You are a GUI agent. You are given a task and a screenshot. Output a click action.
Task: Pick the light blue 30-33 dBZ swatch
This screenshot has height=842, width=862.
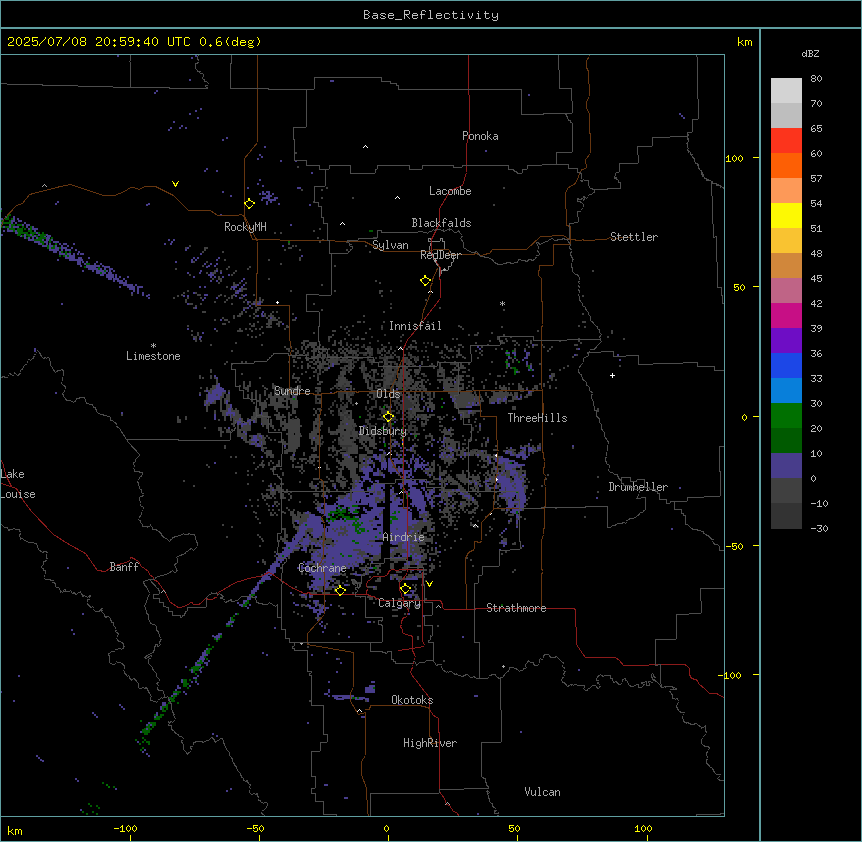point(786,391)
